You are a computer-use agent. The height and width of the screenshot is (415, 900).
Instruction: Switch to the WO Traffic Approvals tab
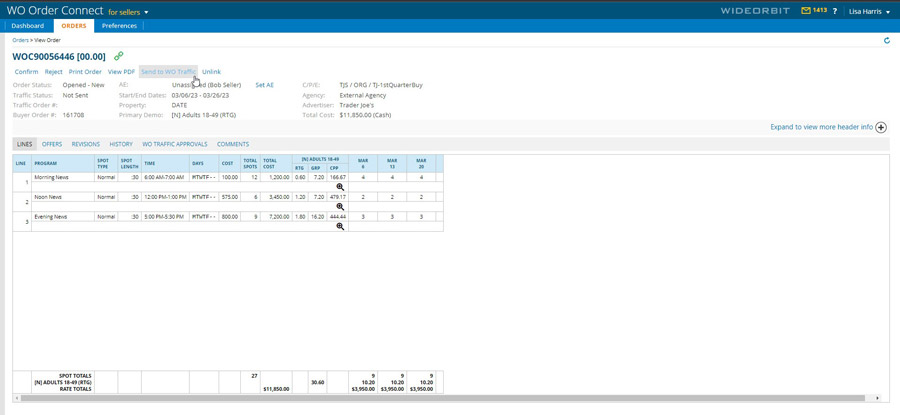(x=174, y=144)
